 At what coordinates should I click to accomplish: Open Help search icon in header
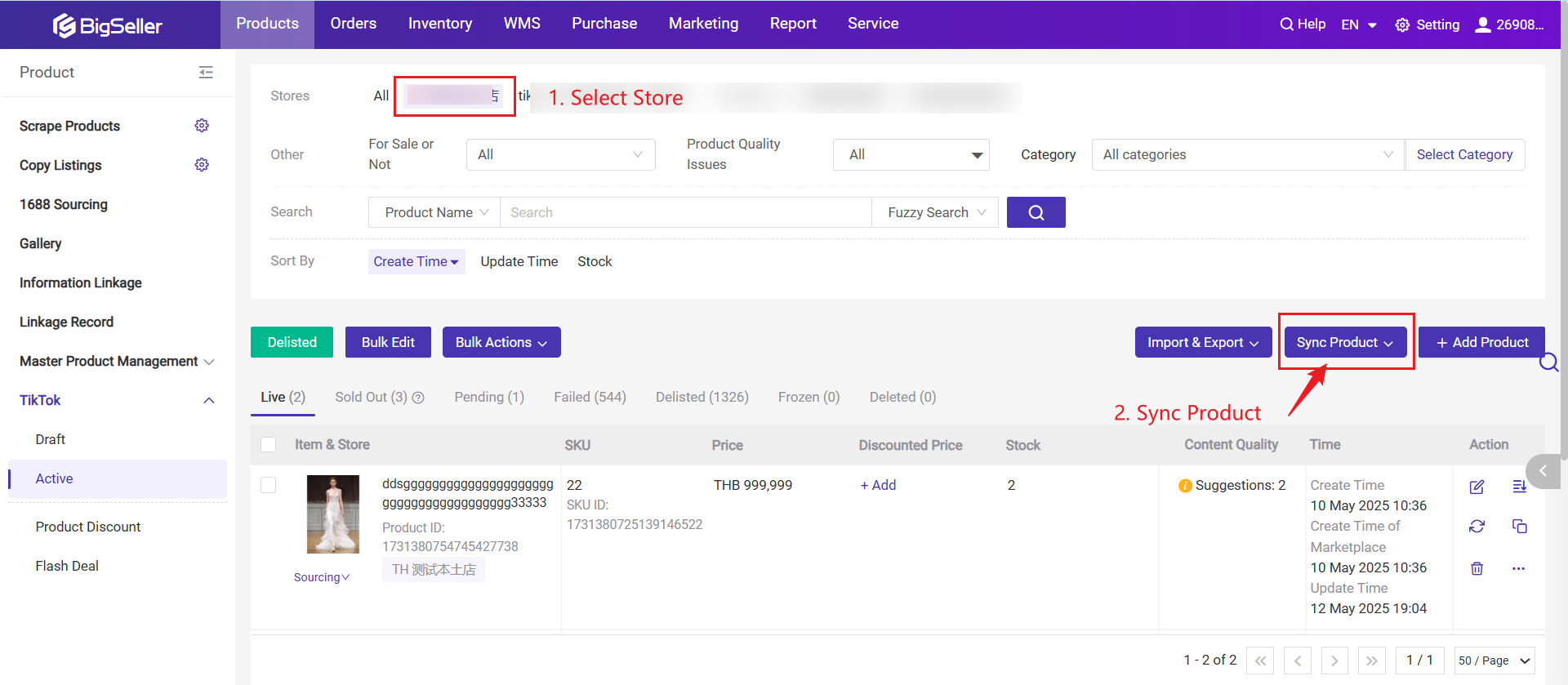point(1286,24)
